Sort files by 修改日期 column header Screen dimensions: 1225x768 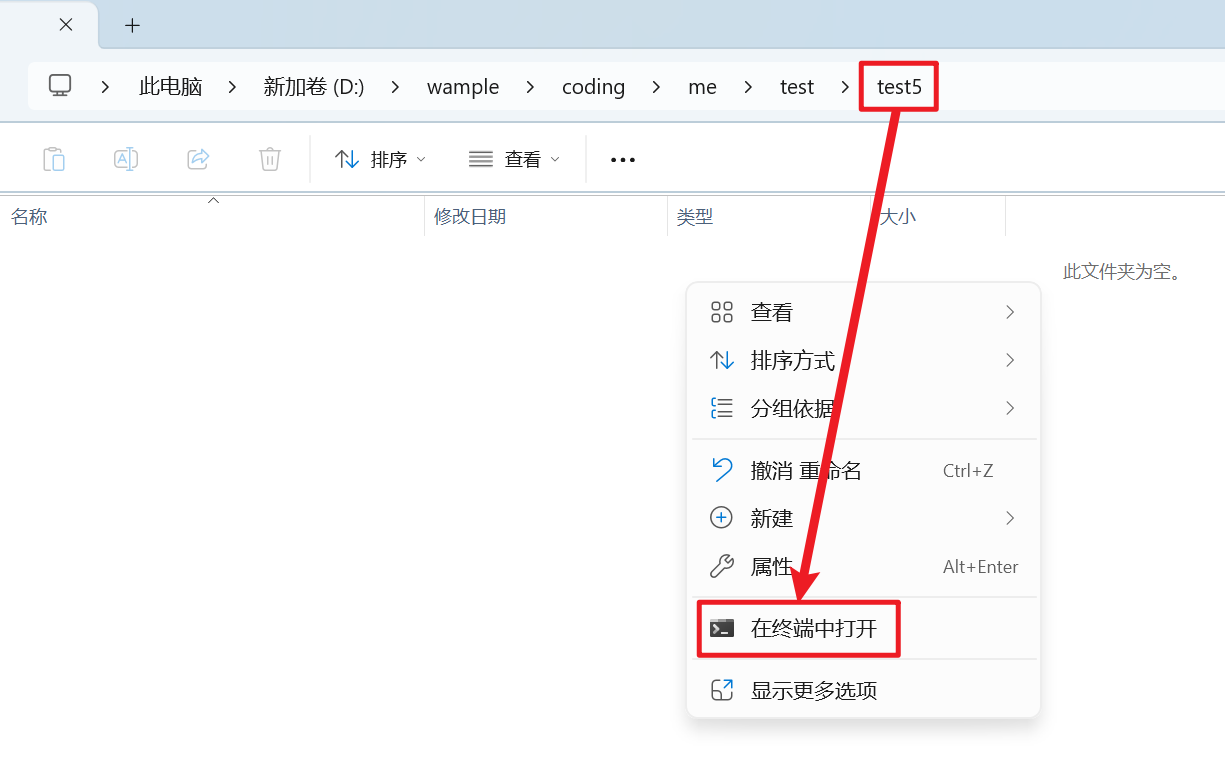pos(470,216)
